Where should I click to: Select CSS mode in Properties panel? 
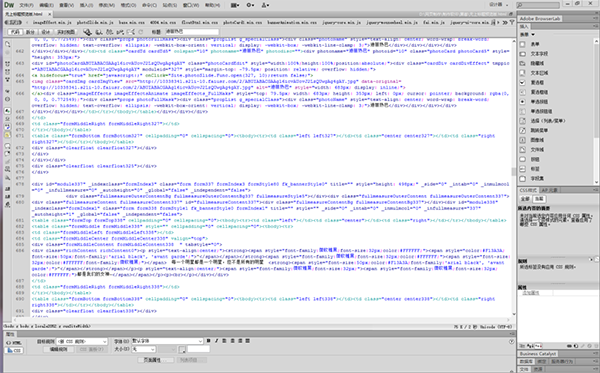(x=14, y=350)
